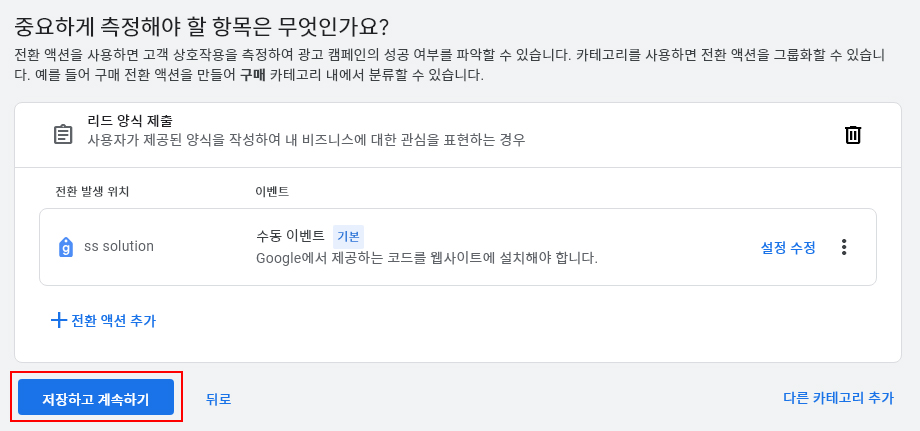Click the 전환 발생 위치 column header
The width and height of the screenshot is (920, 431).
point(92,191)
